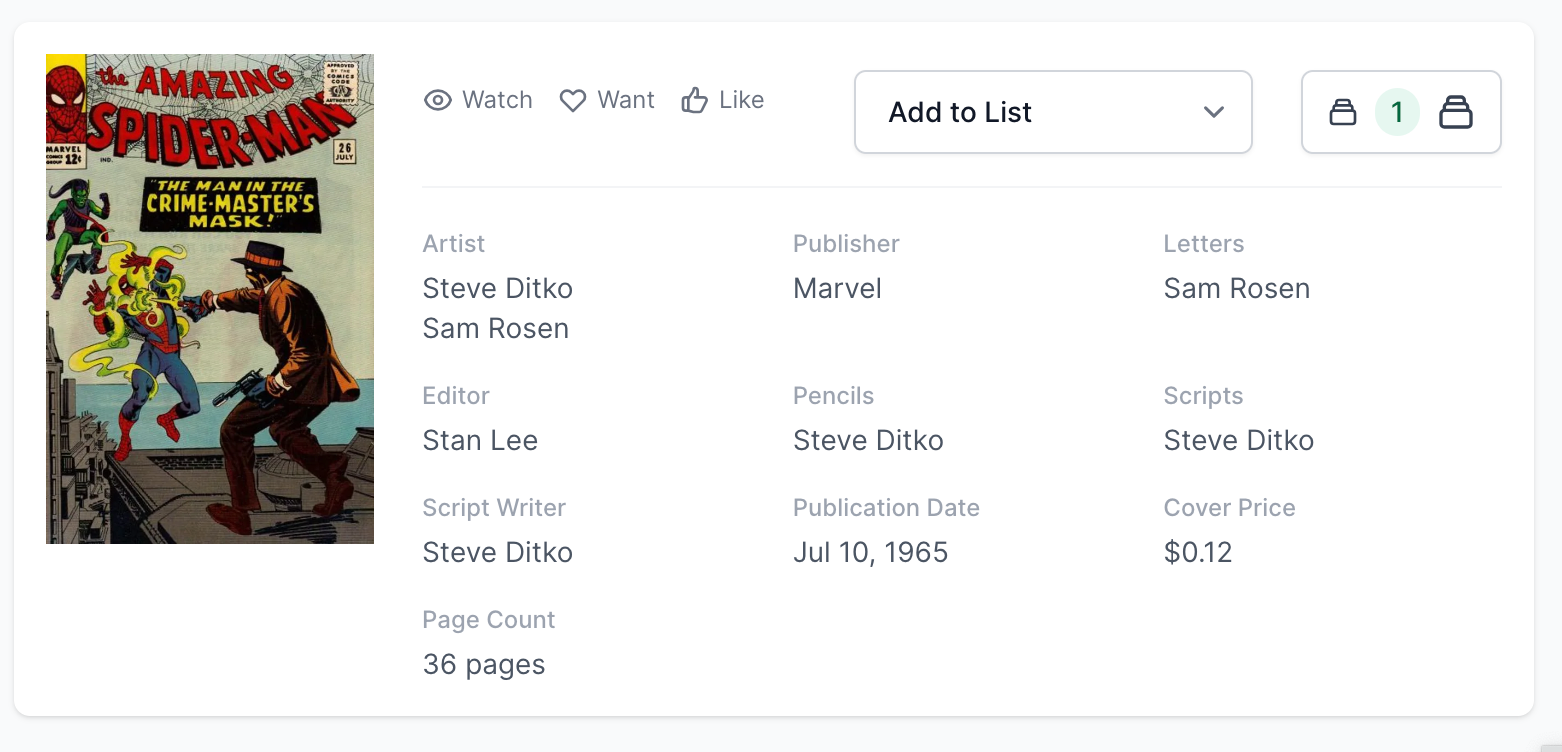Click the smaller stack icon left of count
Image resolution: width=1562 pixels, height=752 pixels.
[1342, 112]
